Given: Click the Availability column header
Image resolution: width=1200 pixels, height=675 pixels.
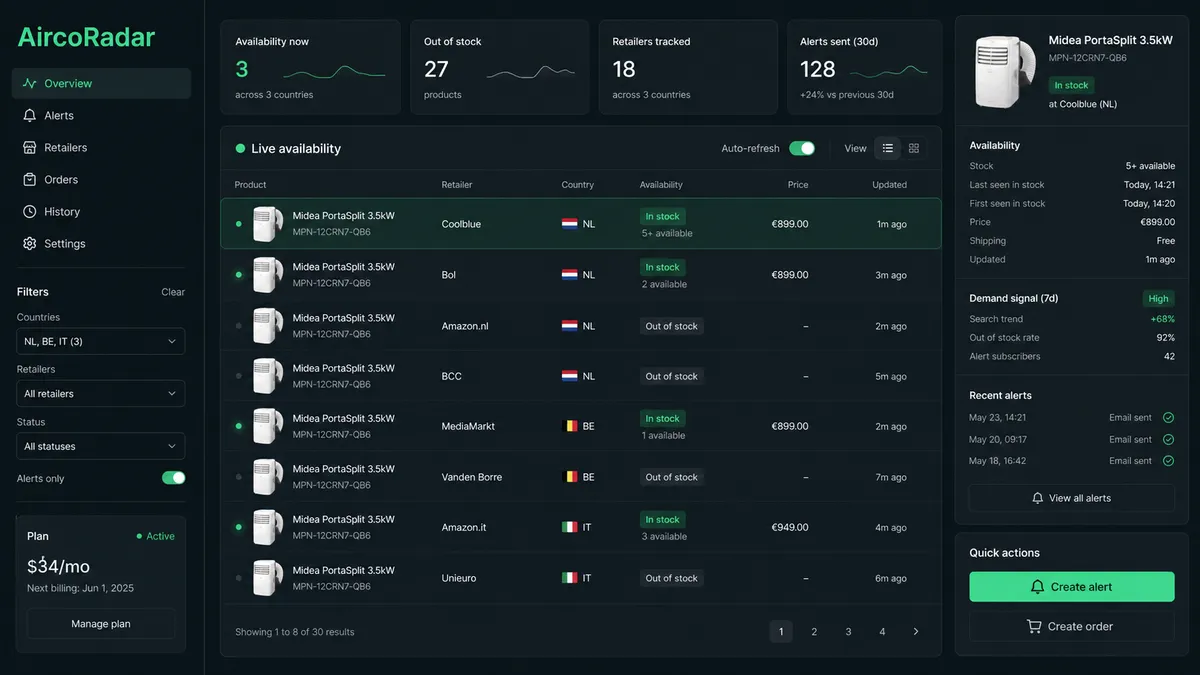Looking at the screenshot, I should [x=661, y=184].
